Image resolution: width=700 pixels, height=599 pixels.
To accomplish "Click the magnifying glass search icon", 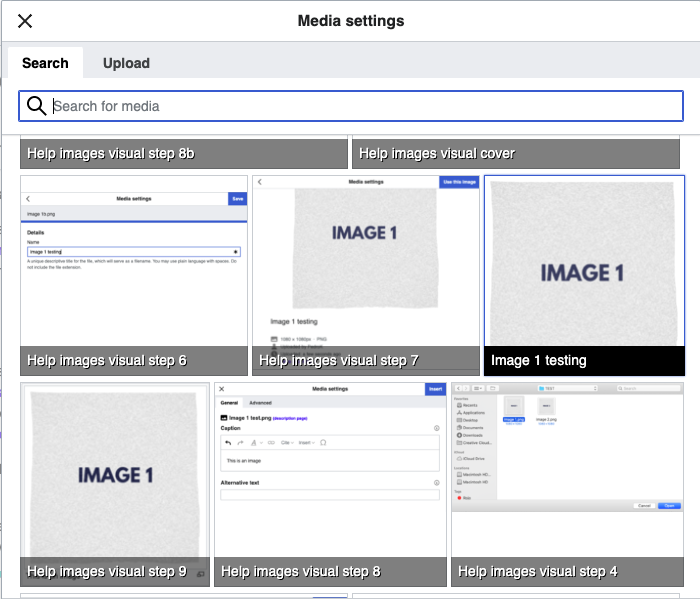I will point(36,106).
